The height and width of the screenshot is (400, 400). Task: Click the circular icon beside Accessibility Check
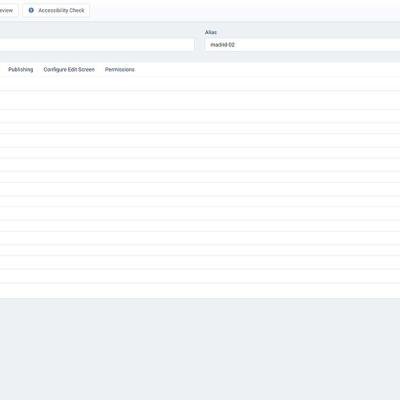(31, 10)
